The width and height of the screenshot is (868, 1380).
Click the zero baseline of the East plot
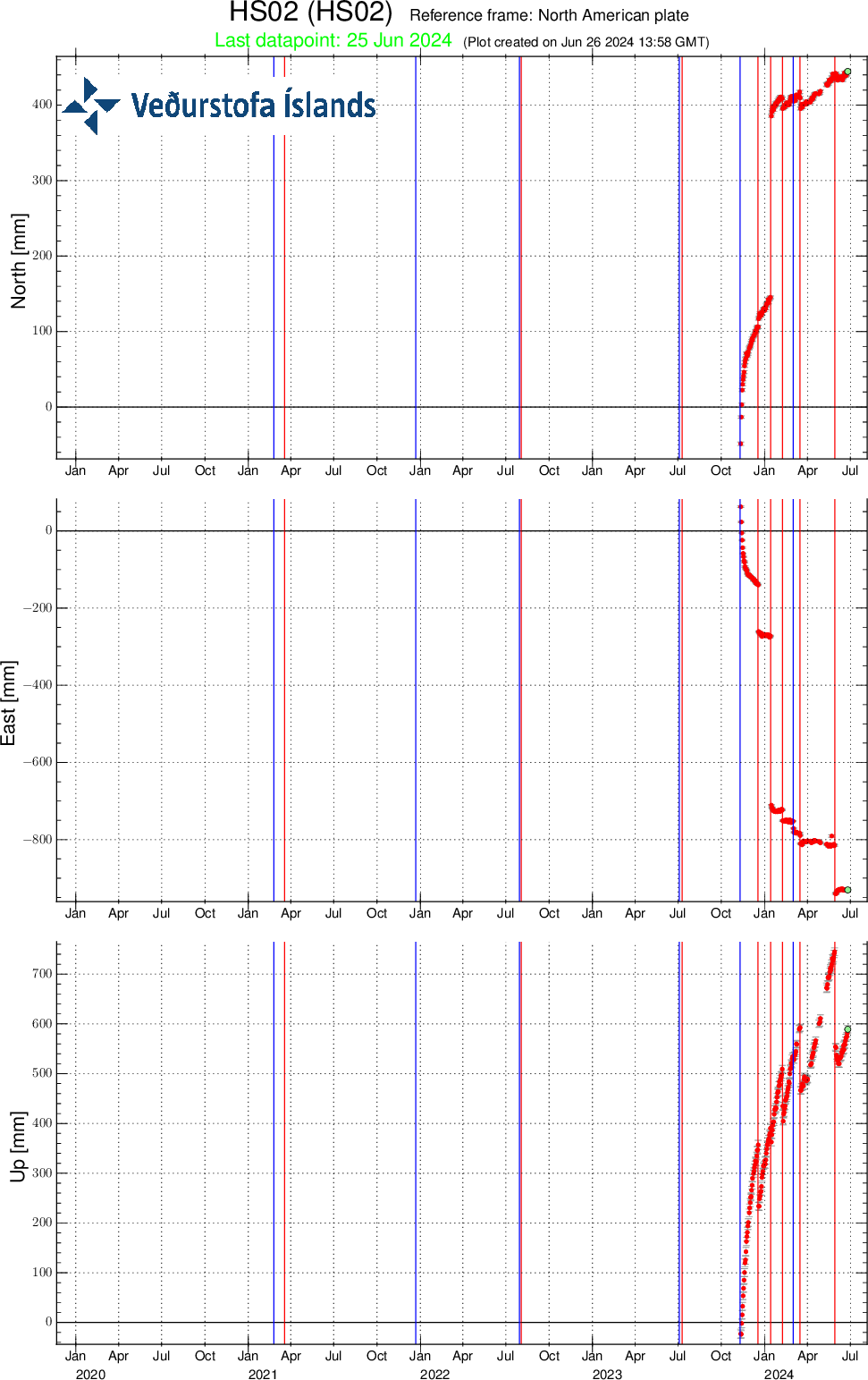[358, 529]
